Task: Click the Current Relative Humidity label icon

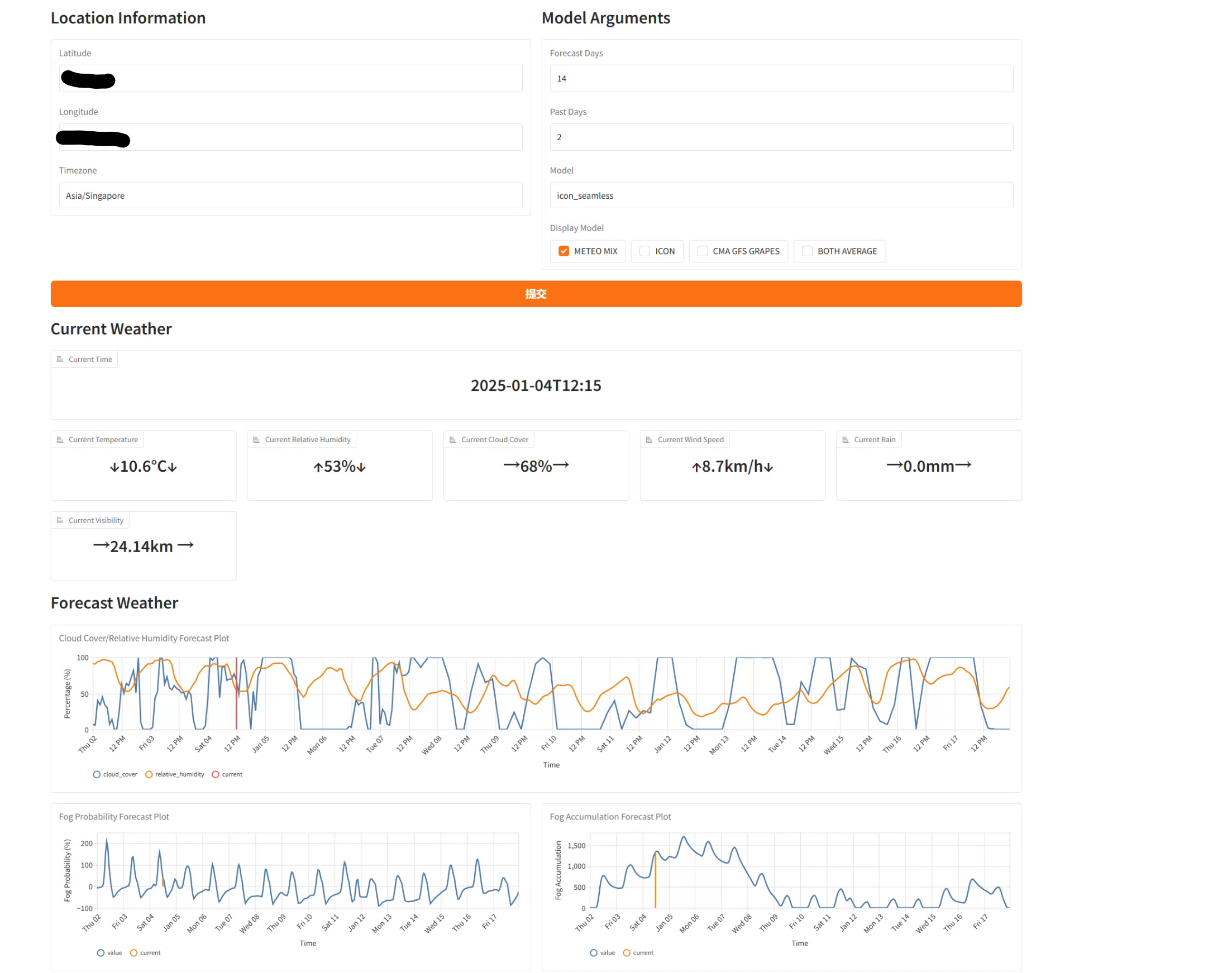Action: point(256,440)
